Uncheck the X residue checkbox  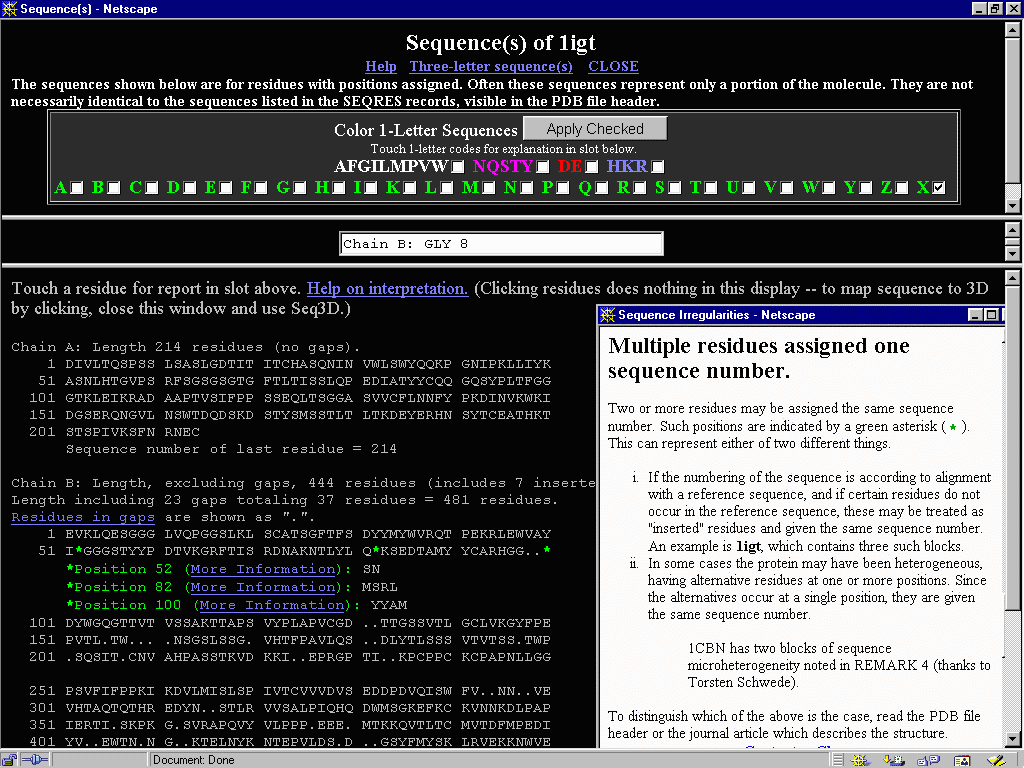938,188
